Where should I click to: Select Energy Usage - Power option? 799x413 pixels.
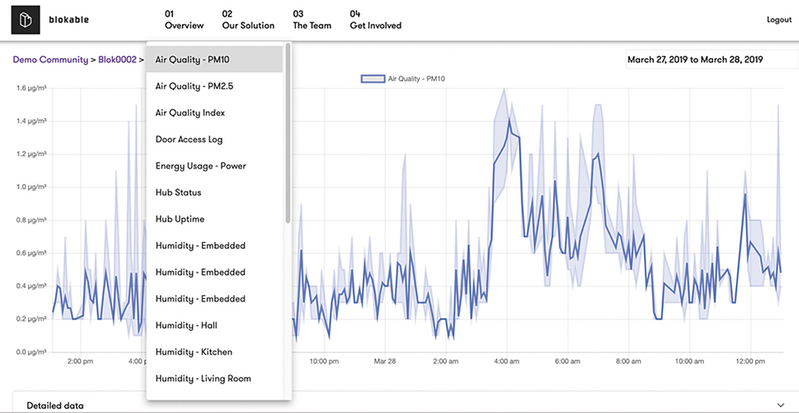(x=215, y=166)
